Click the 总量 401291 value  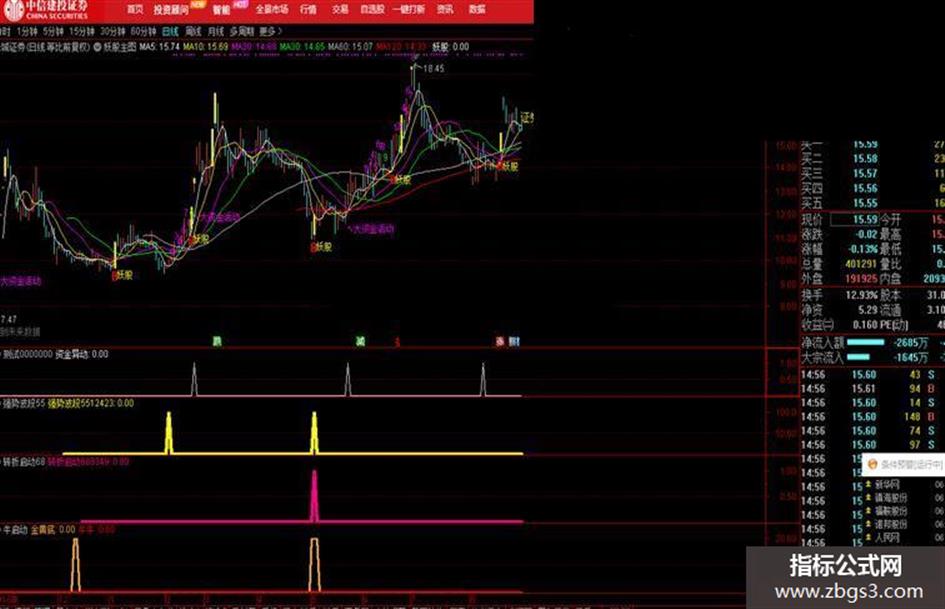[860, 264]
